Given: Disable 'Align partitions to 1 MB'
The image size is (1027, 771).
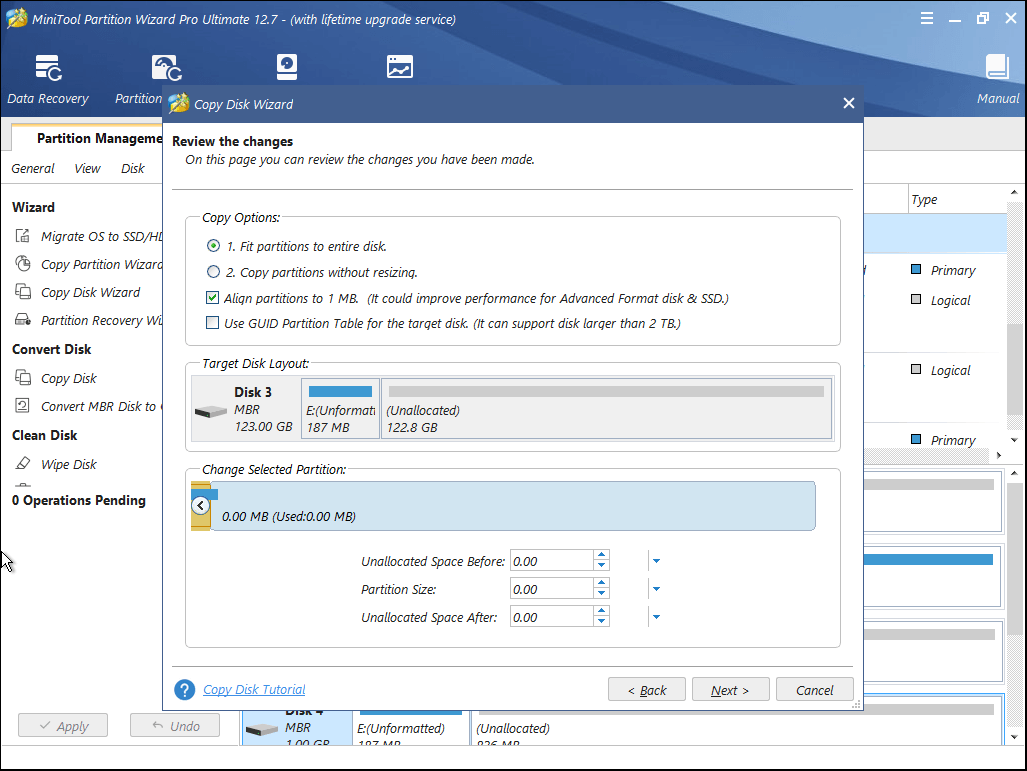Looking at the screenshot, I should [212, 297].
